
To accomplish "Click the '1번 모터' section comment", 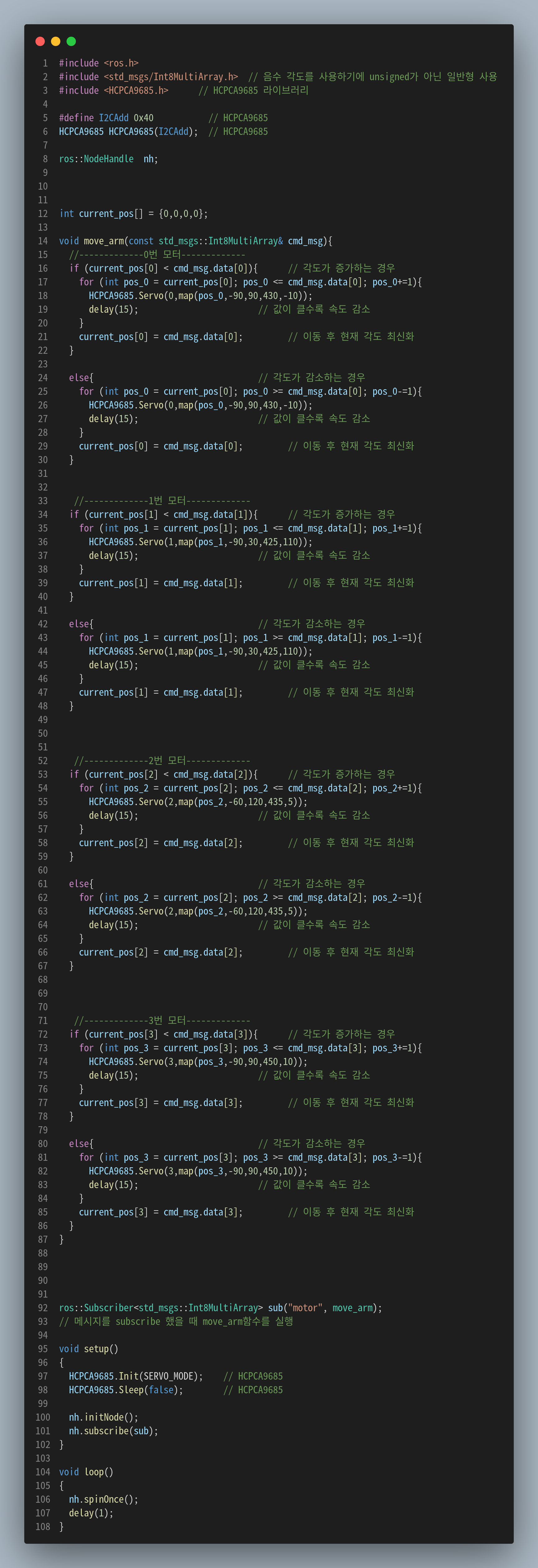I will point(162,501).
